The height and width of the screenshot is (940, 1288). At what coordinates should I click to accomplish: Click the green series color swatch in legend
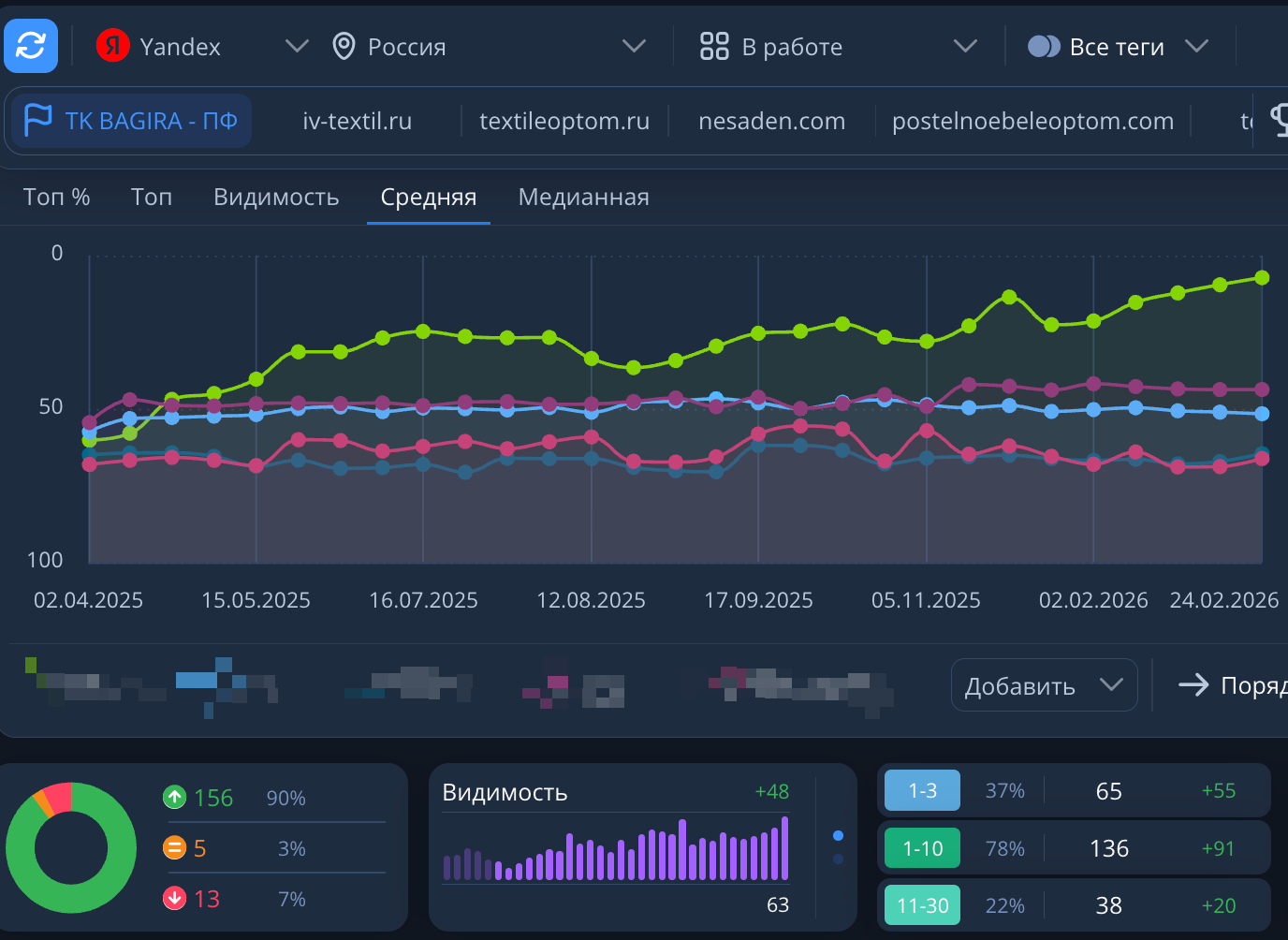tap(31, 663)
